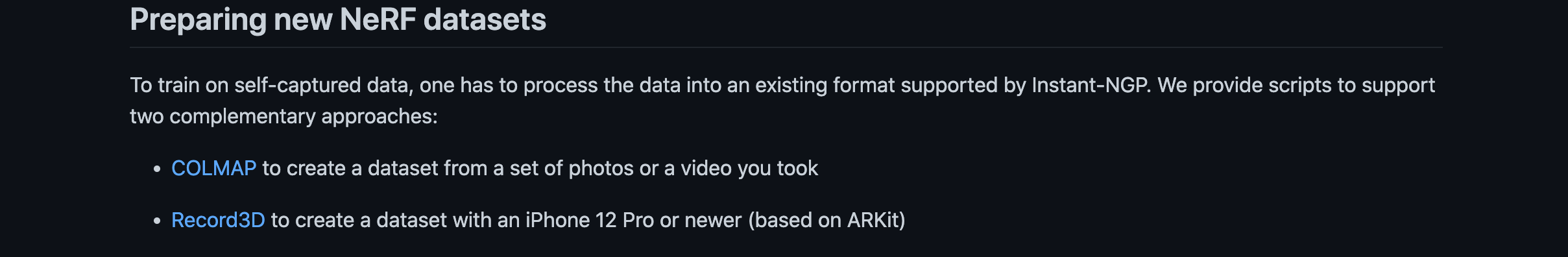Click the word 'NeRF' in the heading
1568x257 pixels.
tap(378, 19)
